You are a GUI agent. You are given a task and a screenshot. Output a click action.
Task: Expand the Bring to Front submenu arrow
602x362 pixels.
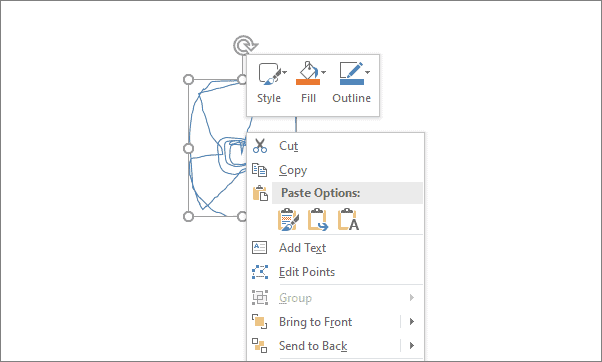(412, 322)
